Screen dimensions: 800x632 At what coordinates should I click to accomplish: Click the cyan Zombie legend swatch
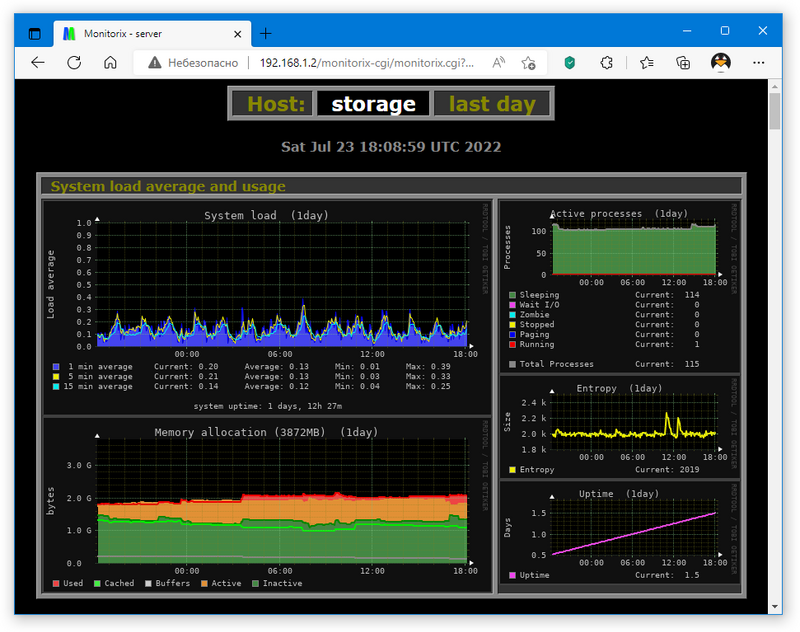pyautogui.click(x=512, y=315)
